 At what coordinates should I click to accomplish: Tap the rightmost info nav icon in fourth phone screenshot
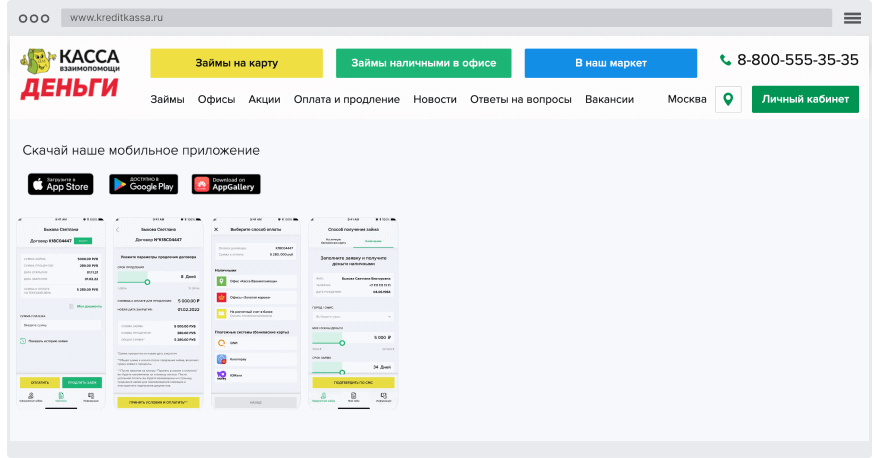(x=383, y=397)
